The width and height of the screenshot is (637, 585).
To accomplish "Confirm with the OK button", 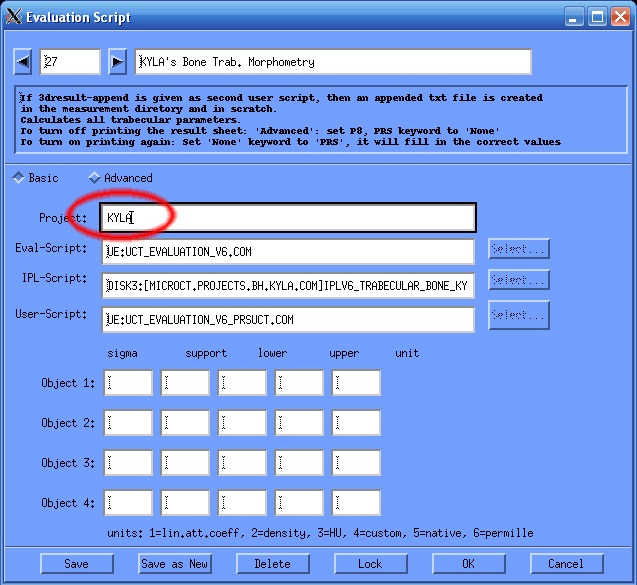I will tap(468, 564).
